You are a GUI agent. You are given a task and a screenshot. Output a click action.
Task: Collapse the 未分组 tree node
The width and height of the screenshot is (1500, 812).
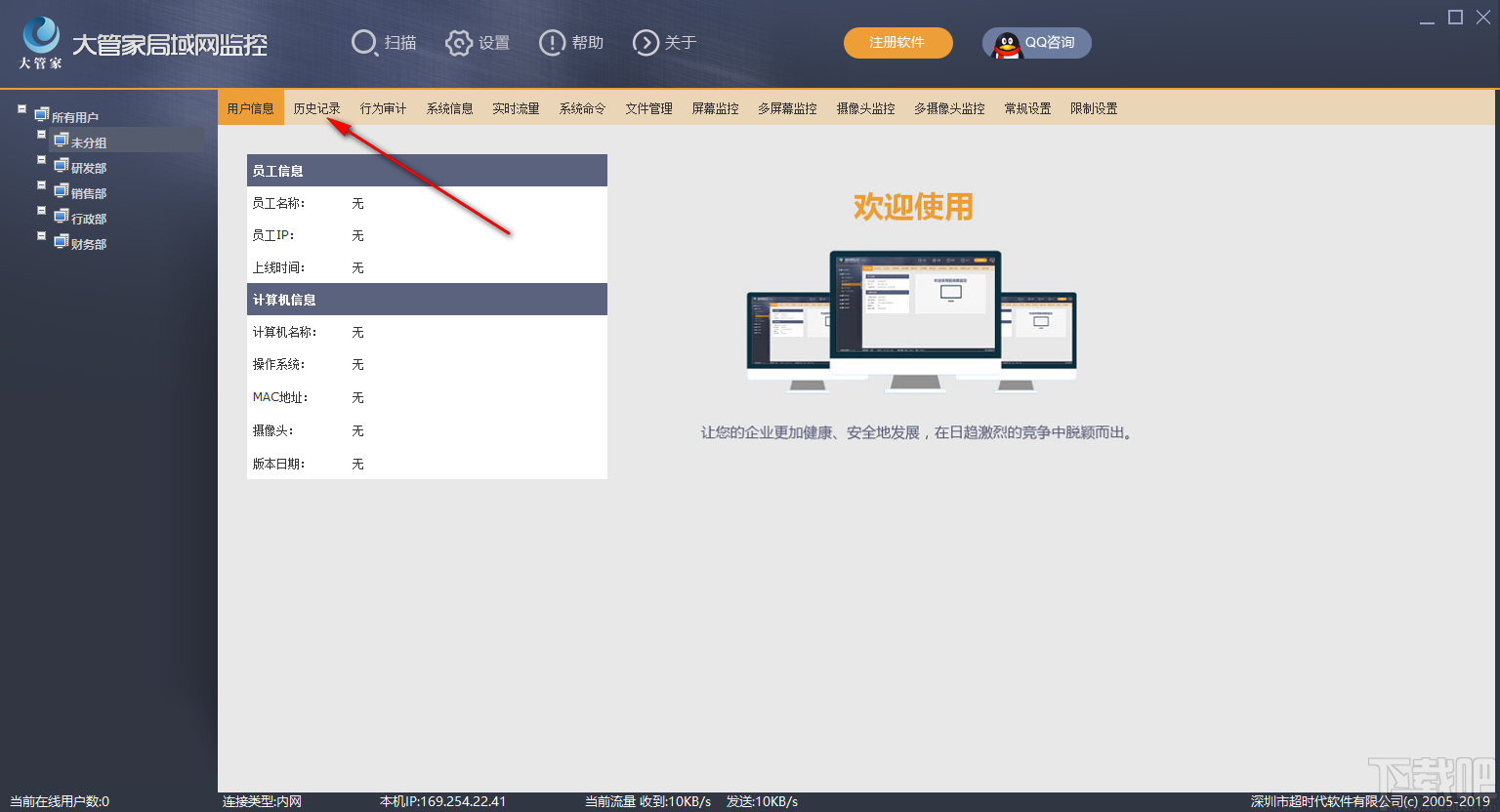pyautogui.click(x=41, y=134)
